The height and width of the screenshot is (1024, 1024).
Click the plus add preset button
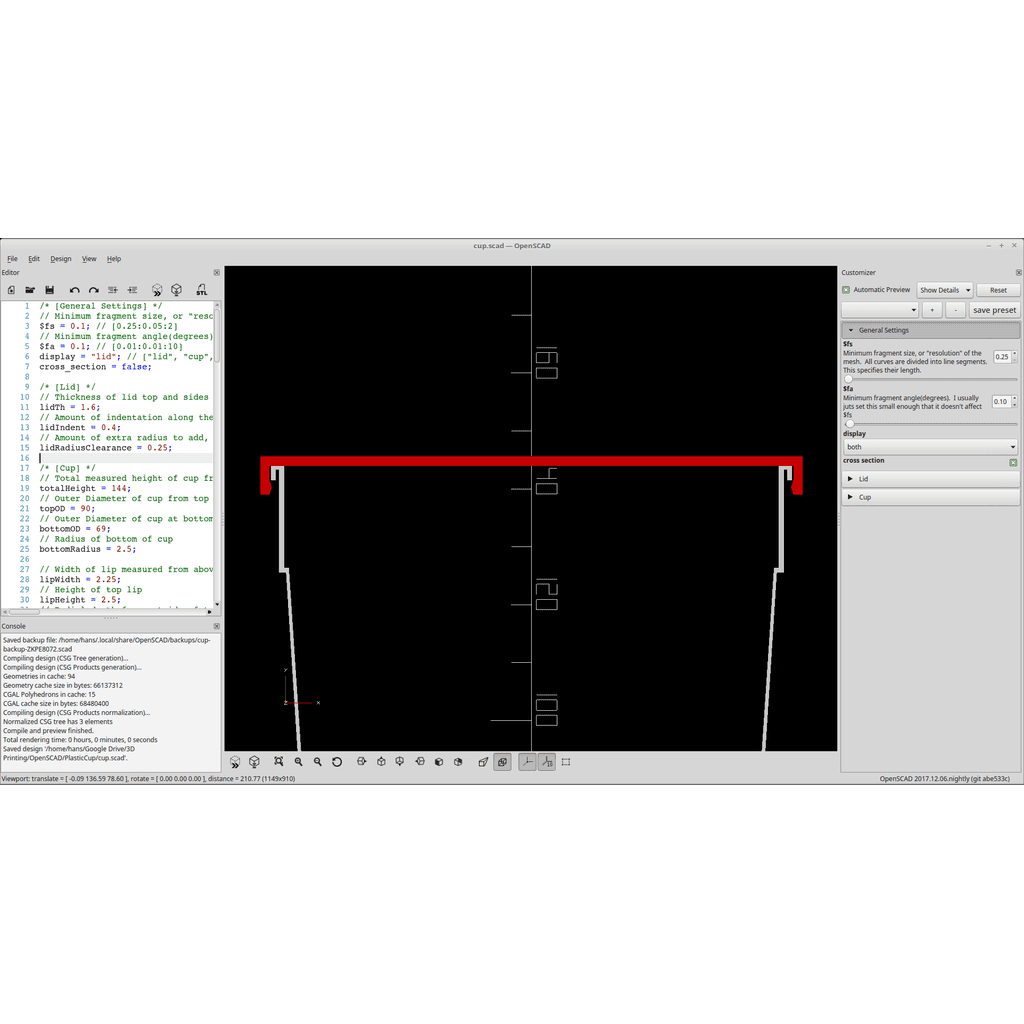point(932,310)
